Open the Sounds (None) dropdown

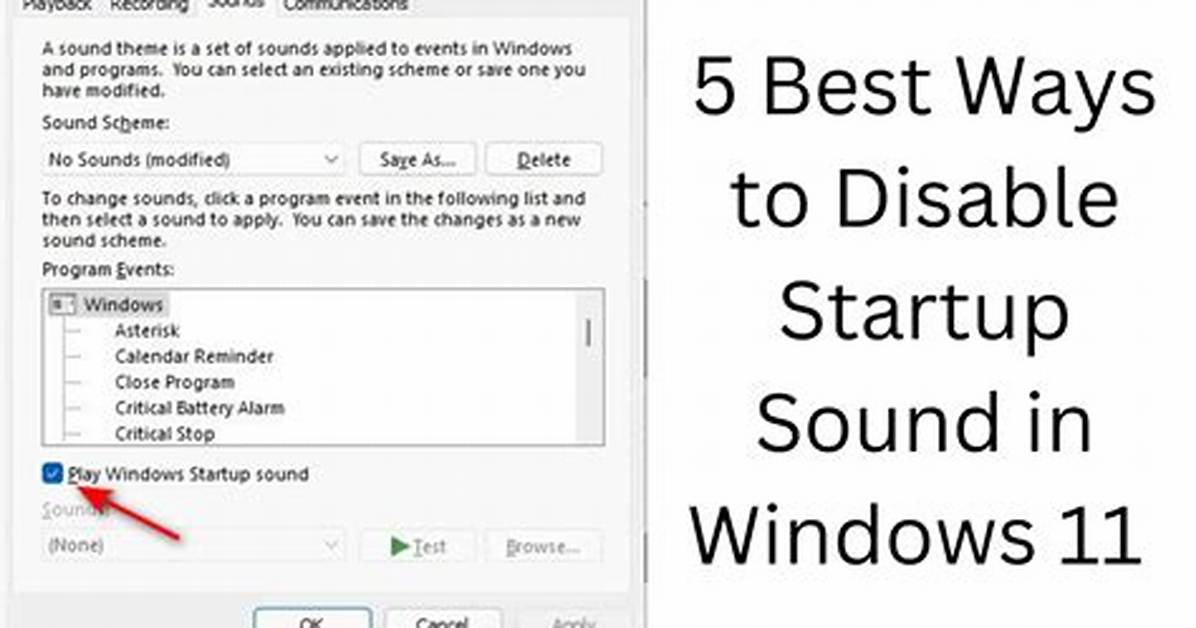pos(193,546)
